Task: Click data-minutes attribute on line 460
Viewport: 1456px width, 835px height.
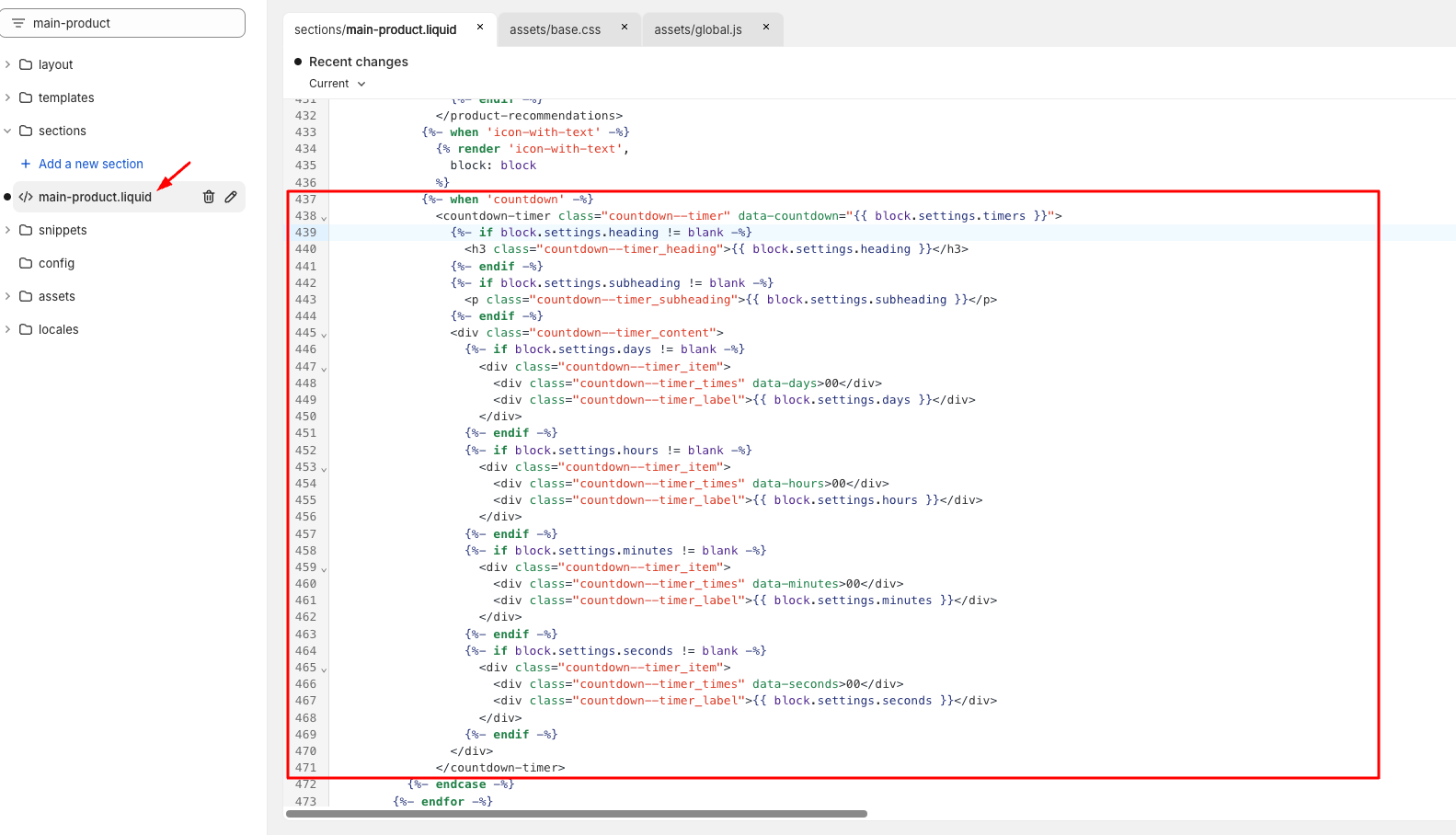Action: 796,584
